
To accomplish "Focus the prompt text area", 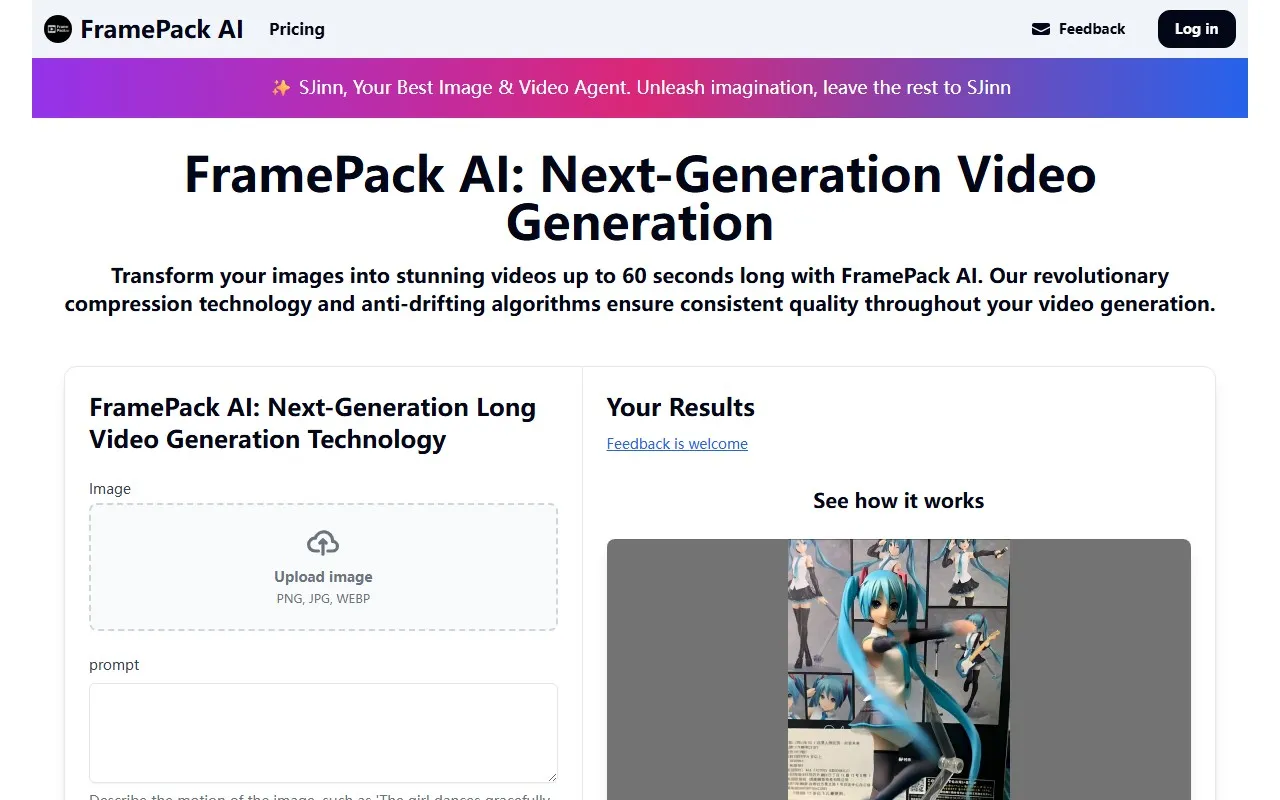I will (323, 733).
